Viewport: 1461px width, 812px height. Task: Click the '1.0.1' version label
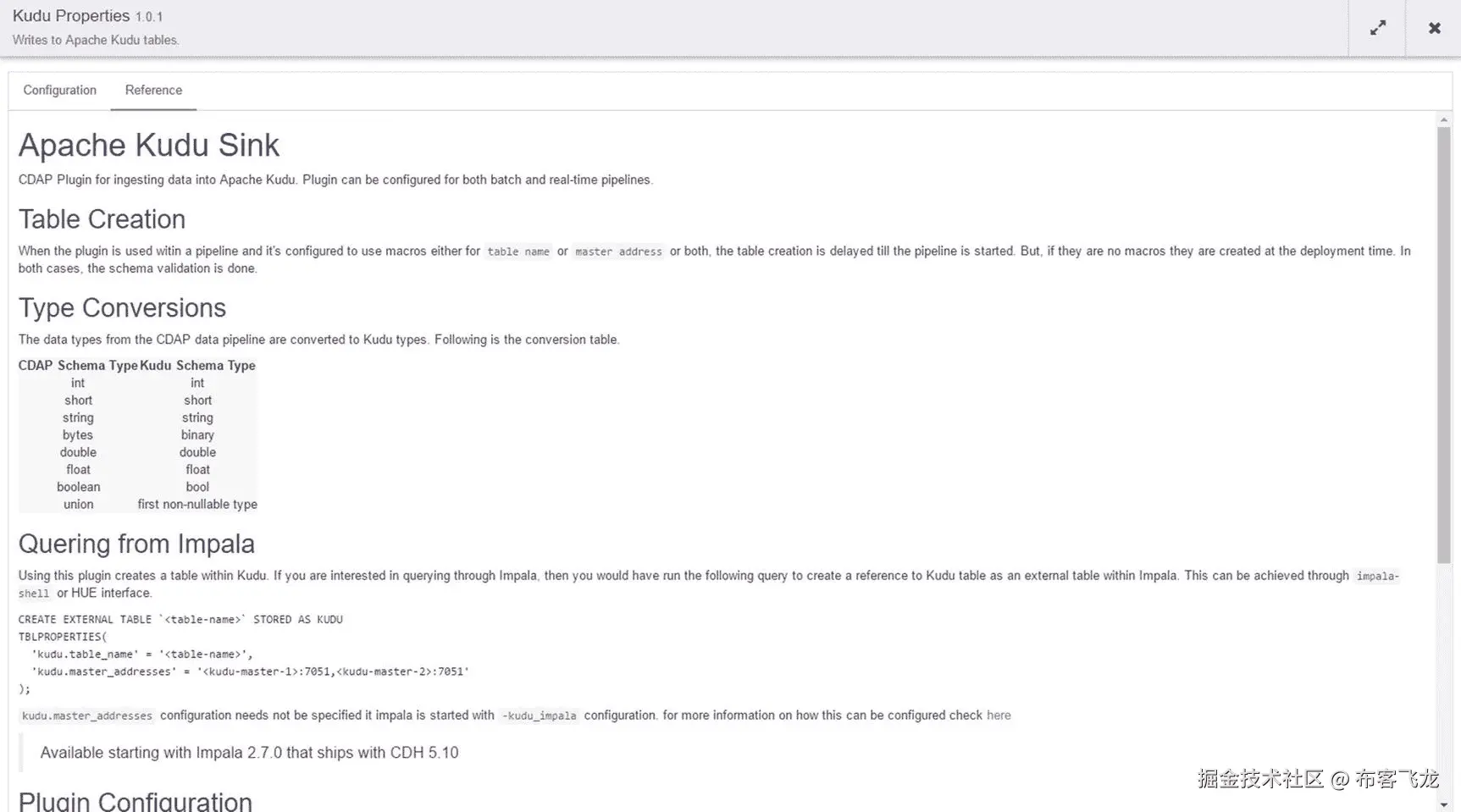[x=149, y=17]
